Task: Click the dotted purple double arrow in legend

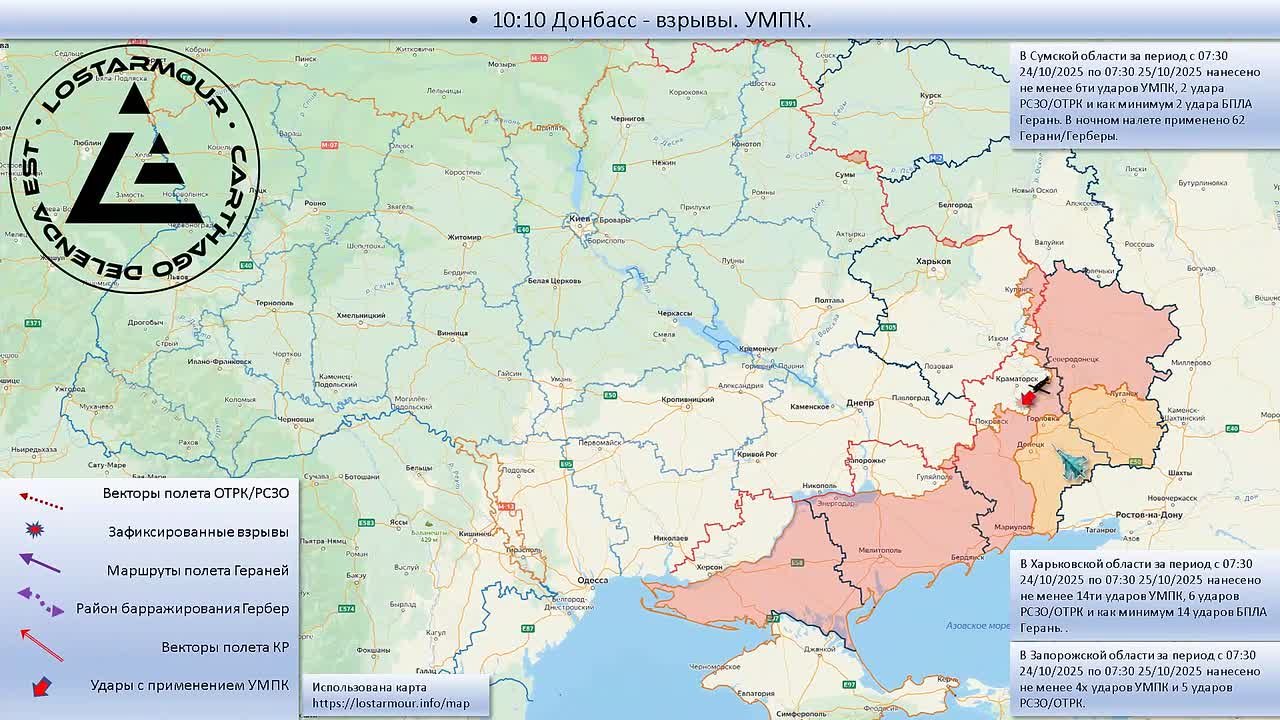Action: (x=41, y=602)
